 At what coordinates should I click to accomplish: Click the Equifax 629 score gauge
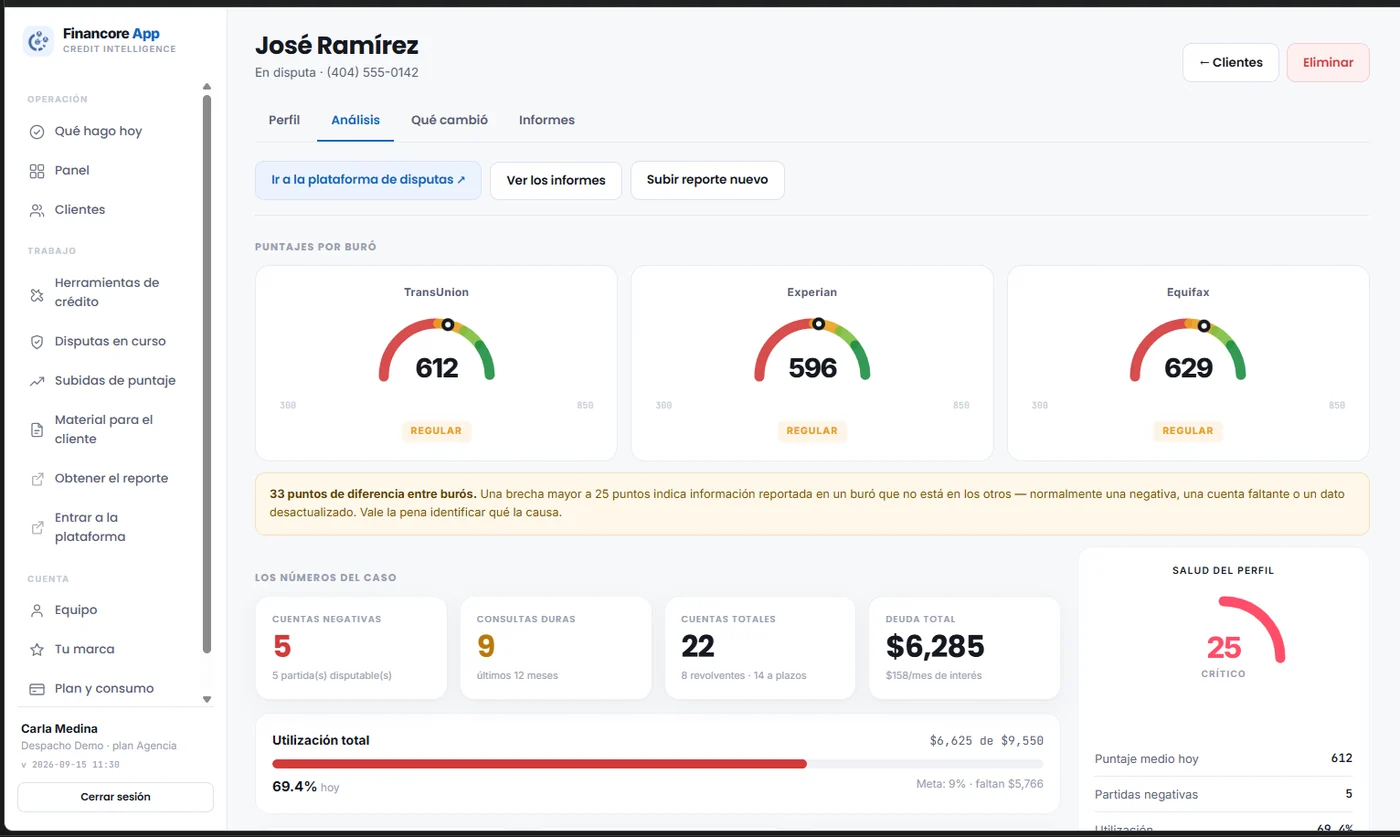pyautogui.click(x=1188, y=351)
